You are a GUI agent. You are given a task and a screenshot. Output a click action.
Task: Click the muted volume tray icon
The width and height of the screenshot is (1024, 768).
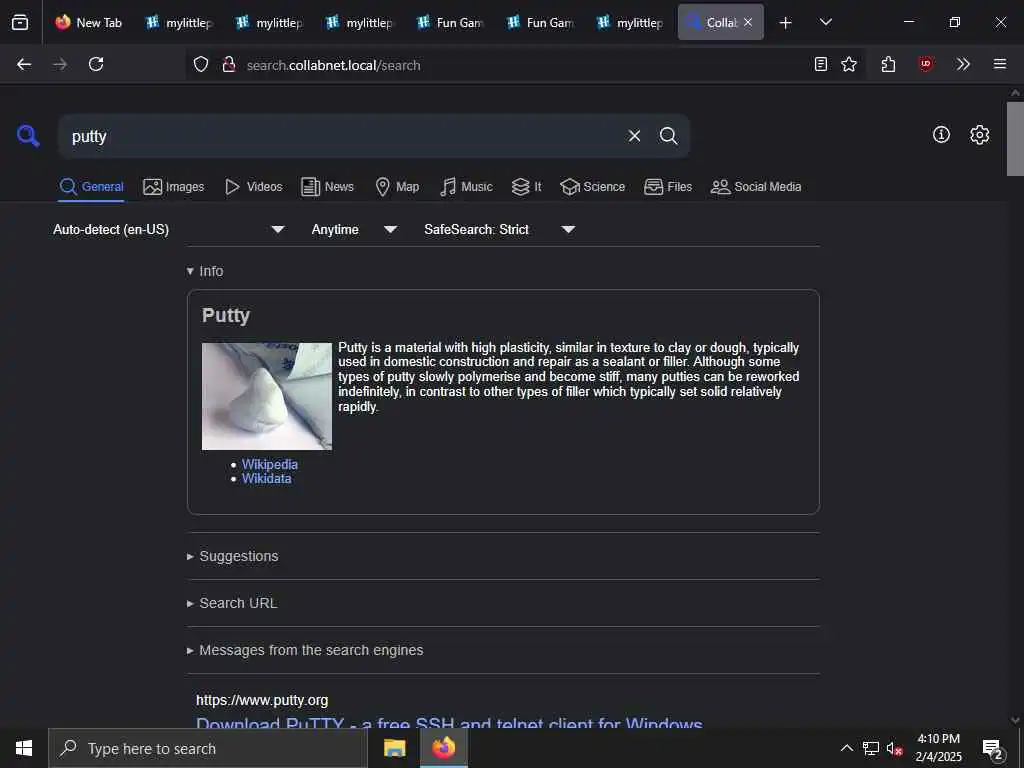(894, 748)
